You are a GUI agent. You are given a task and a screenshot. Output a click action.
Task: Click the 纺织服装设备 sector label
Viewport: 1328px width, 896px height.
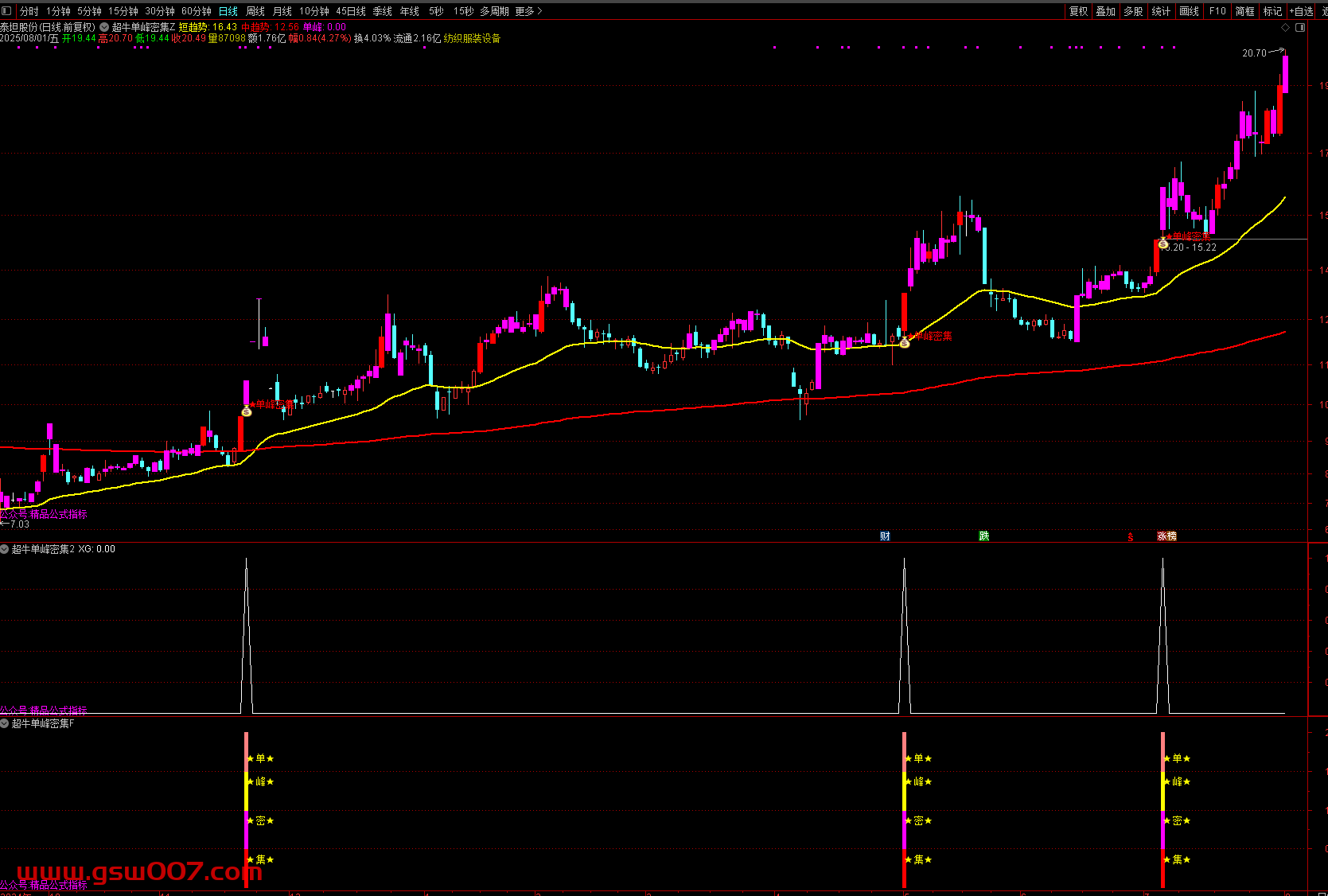(x=472, y=38)
